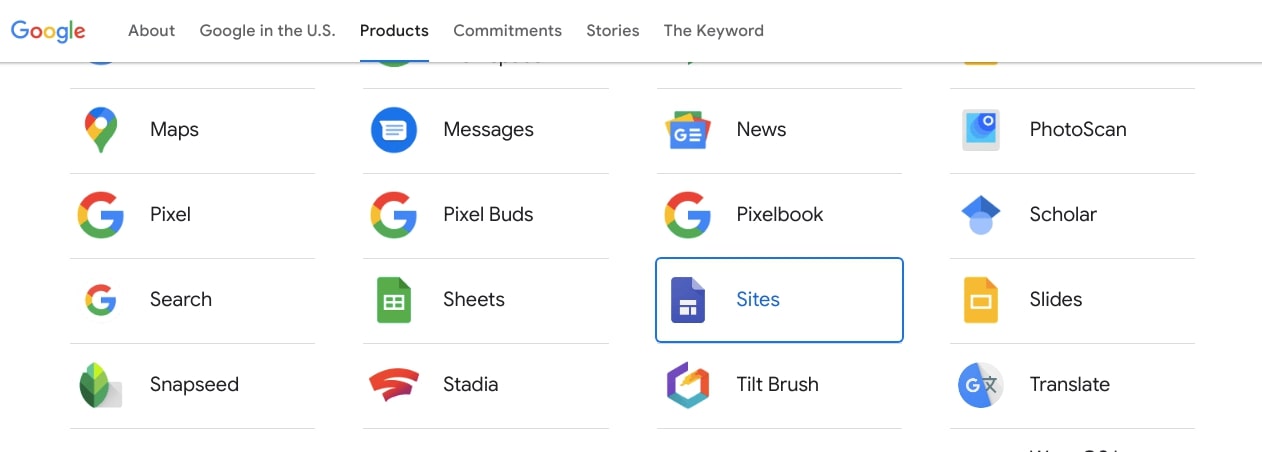
Task: Click the Sites product icon
Action: click(687, 300)
